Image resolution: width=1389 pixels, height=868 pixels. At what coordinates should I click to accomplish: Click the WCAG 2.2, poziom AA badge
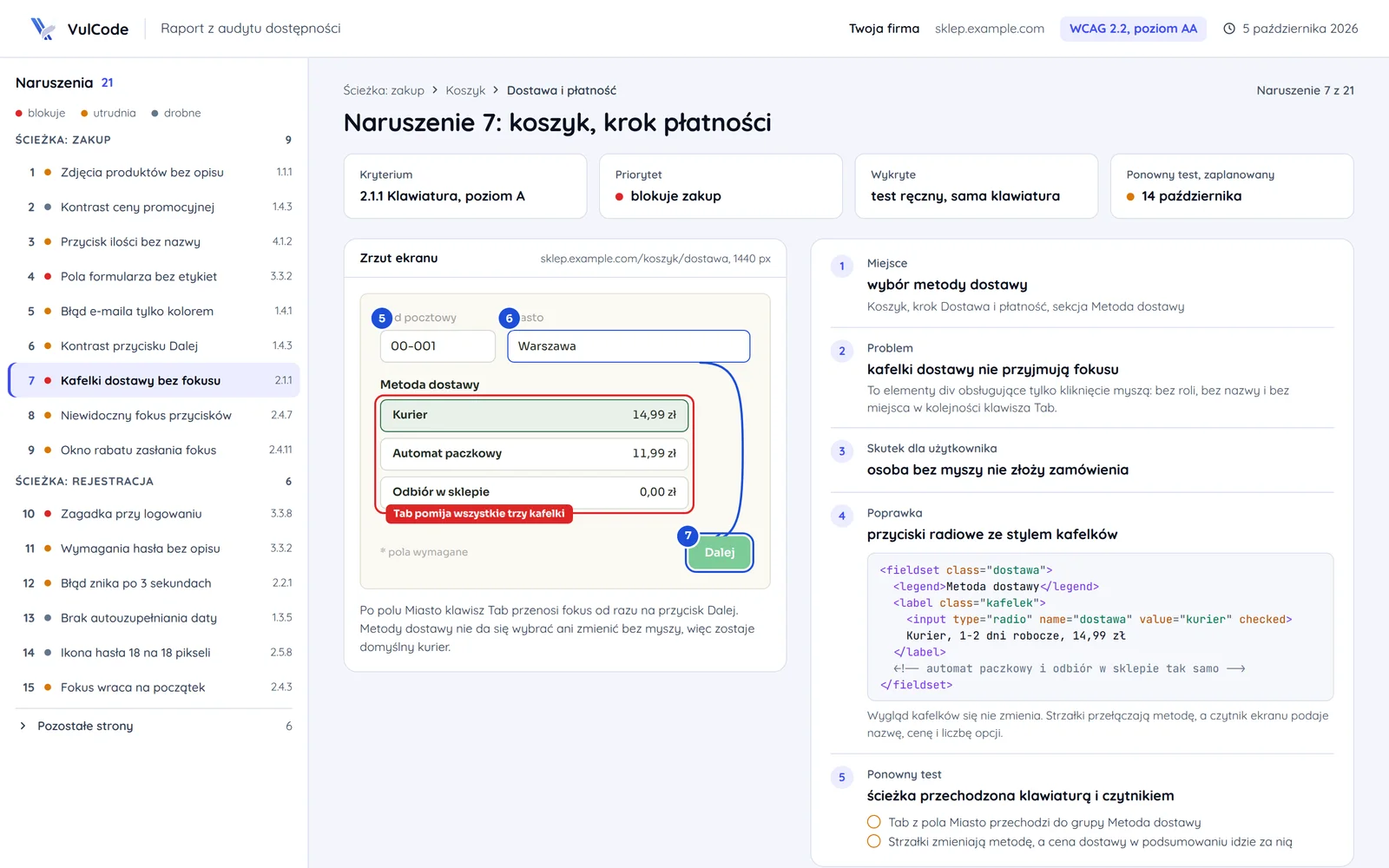tap(1133, 29)
